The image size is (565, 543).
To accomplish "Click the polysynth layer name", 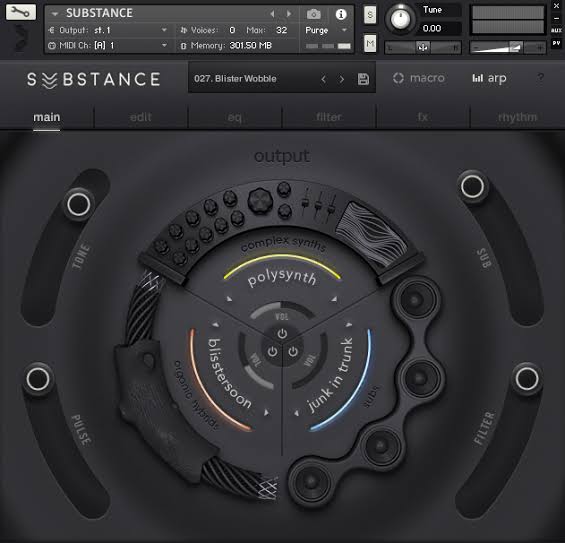I will (x=282, y=278).
